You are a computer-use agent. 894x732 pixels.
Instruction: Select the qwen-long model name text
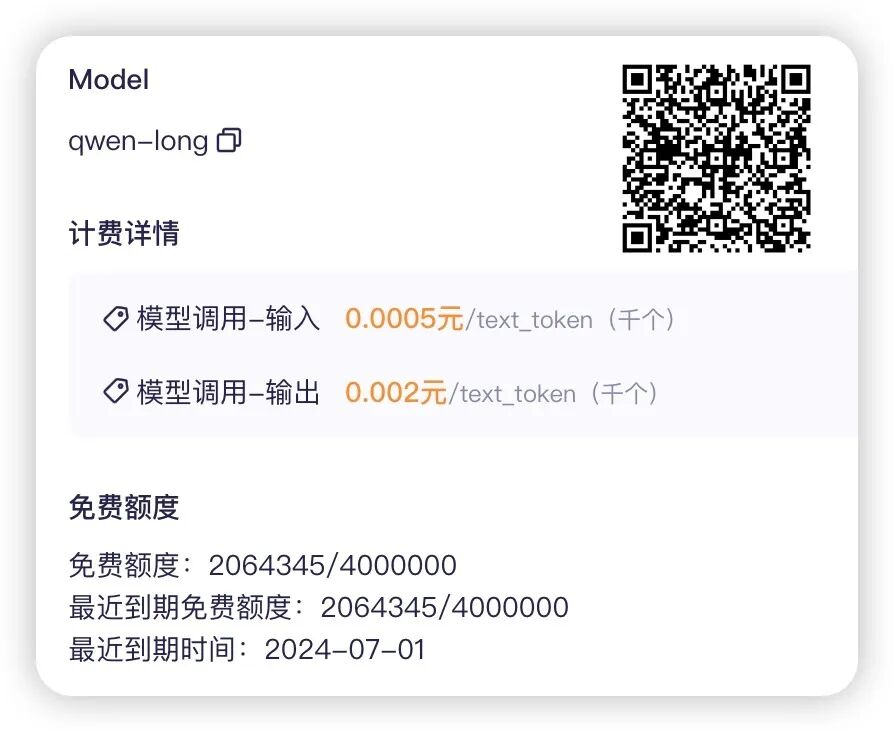pos(137,141)
